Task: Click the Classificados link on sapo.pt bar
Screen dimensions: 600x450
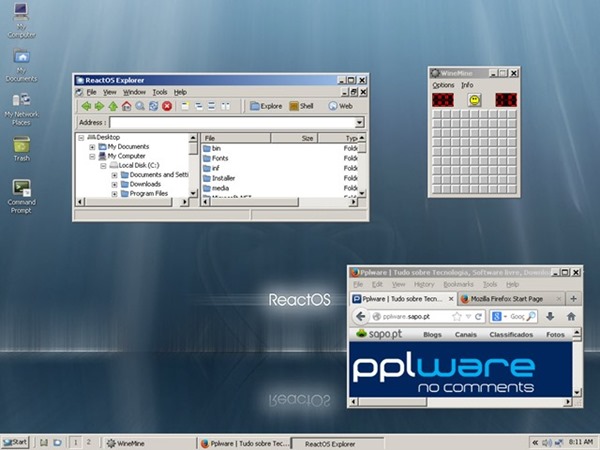Action: (511, 334)
